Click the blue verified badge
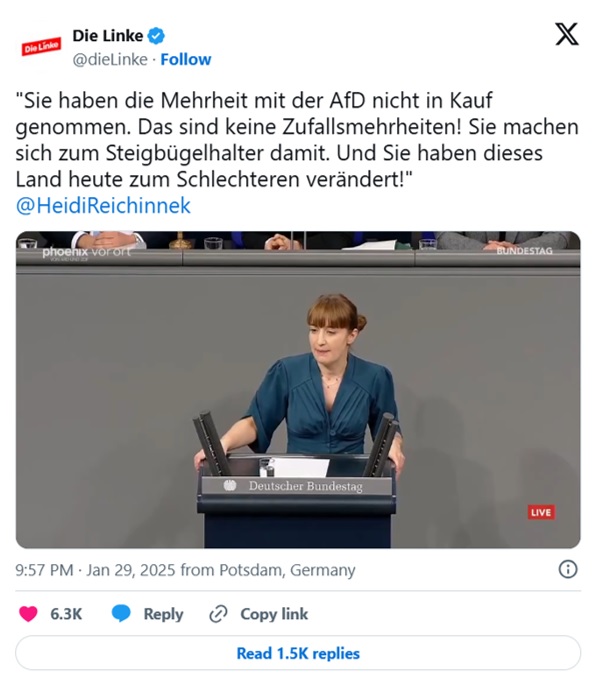595x678 pixels. pos(156,36)
